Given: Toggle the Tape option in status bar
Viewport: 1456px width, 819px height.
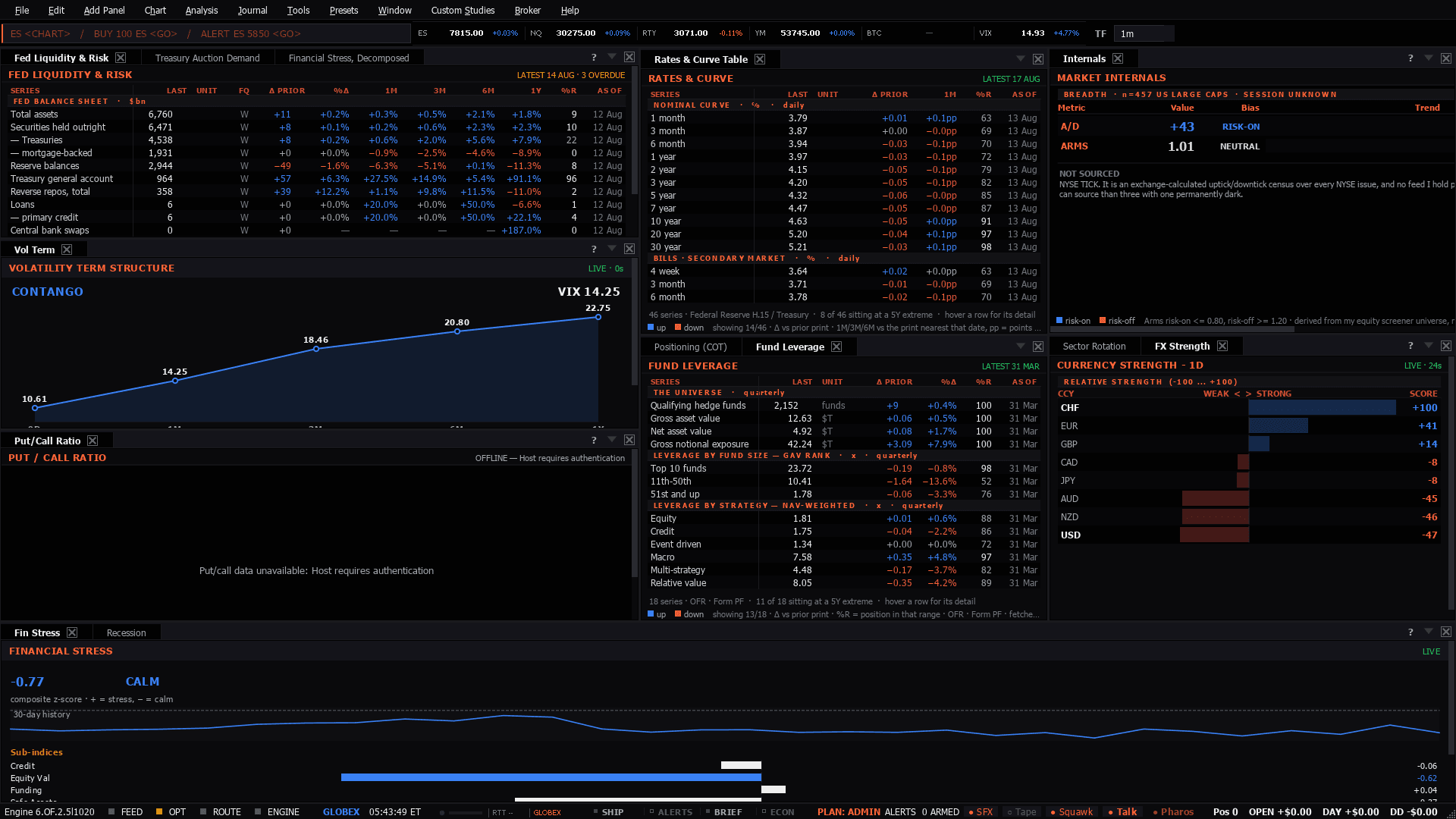Looking at the screenshot, I should pos(1021,811).
